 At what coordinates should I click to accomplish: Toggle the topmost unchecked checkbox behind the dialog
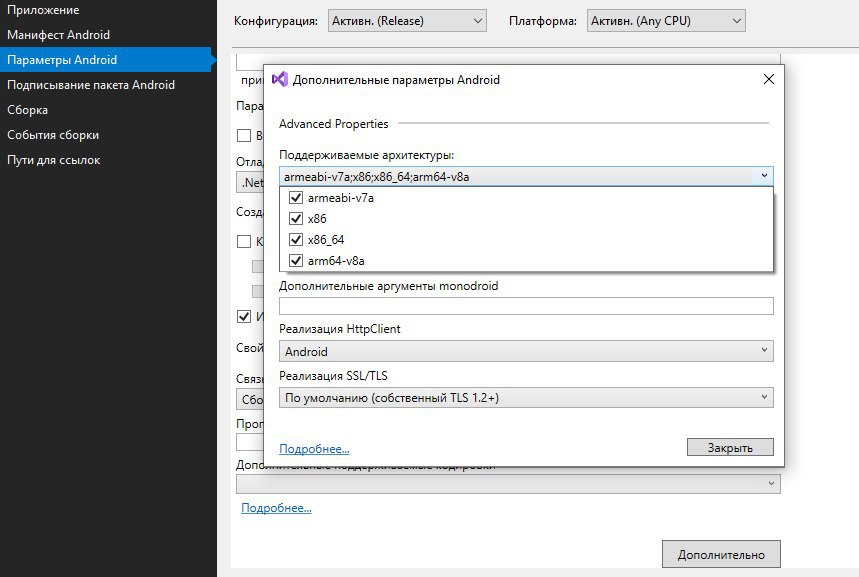[x=244, y=135]
